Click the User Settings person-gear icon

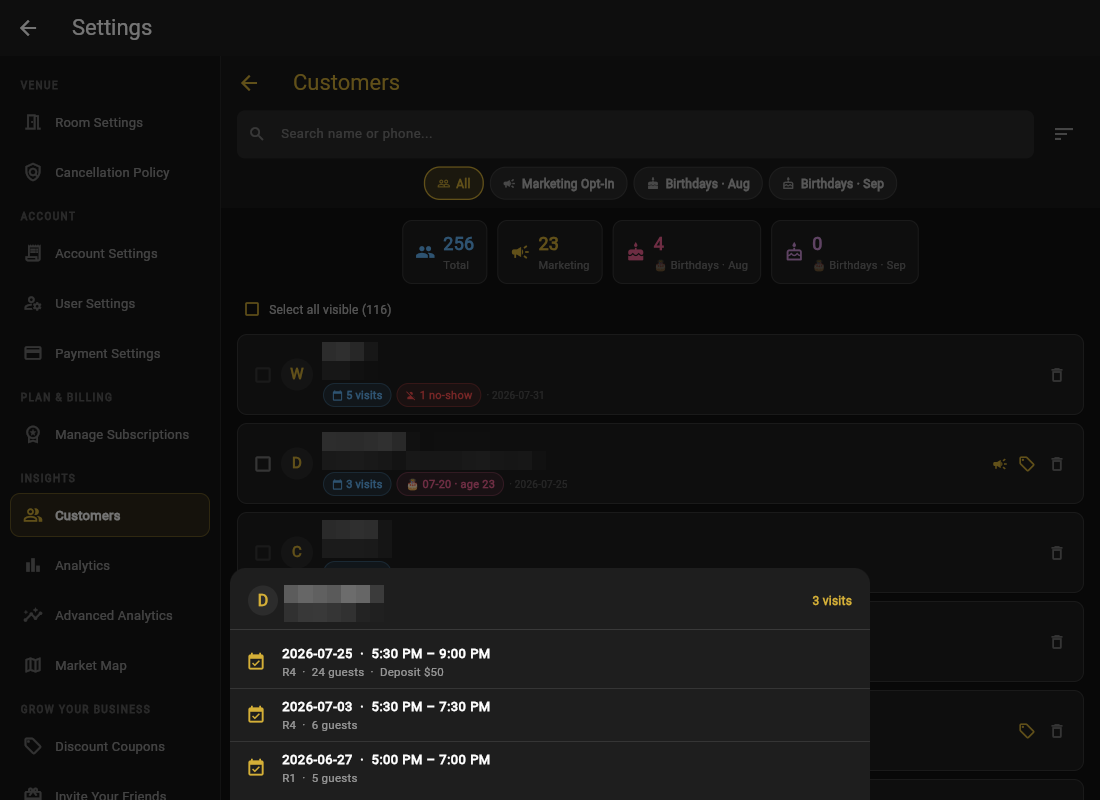(x=33, y=303)
